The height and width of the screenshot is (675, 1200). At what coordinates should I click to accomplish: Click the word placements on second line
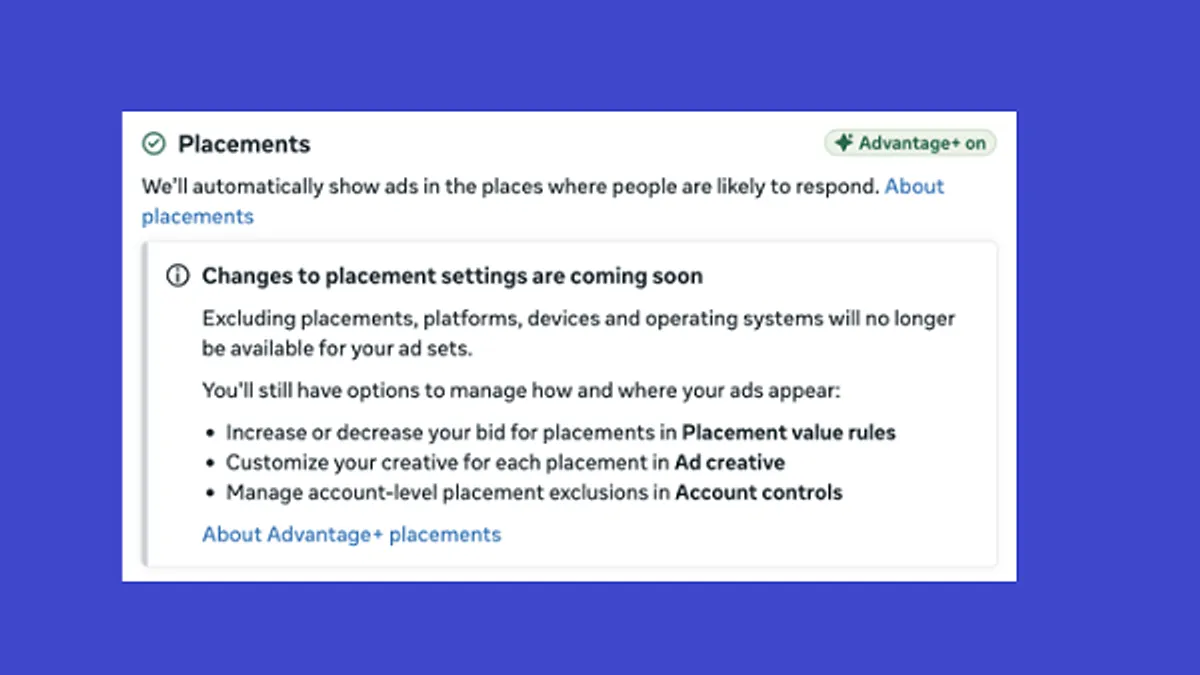(x=198, y=216)
